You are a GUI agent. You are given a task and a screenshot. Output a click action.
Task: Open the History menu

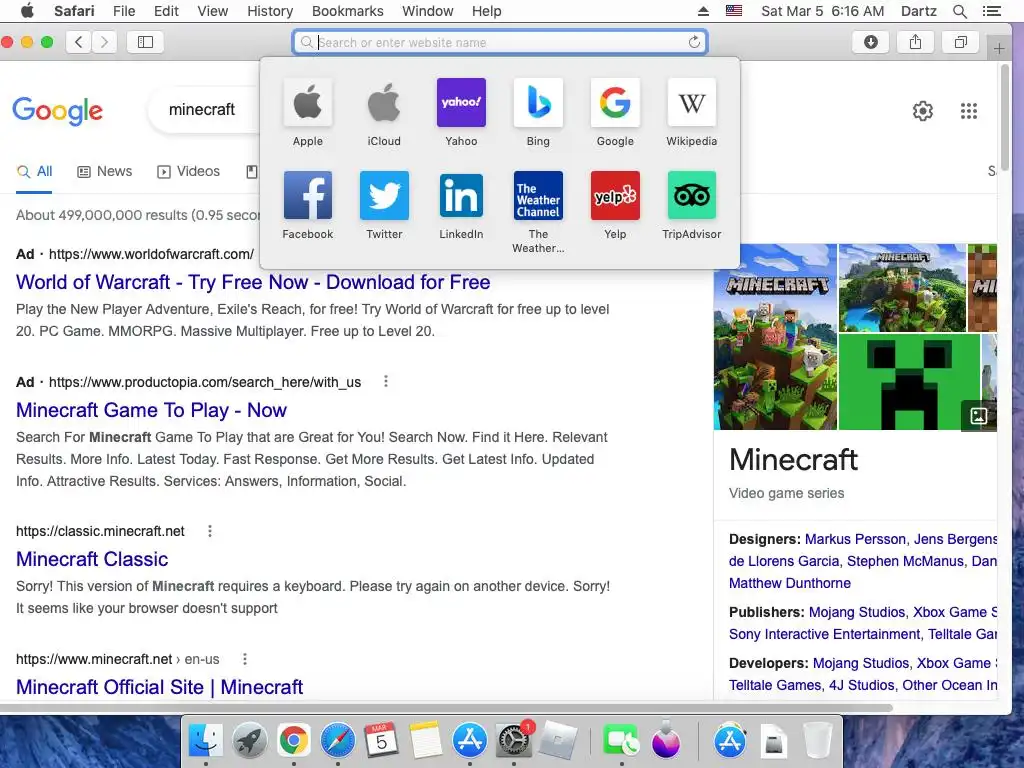[x=270, y=11]
